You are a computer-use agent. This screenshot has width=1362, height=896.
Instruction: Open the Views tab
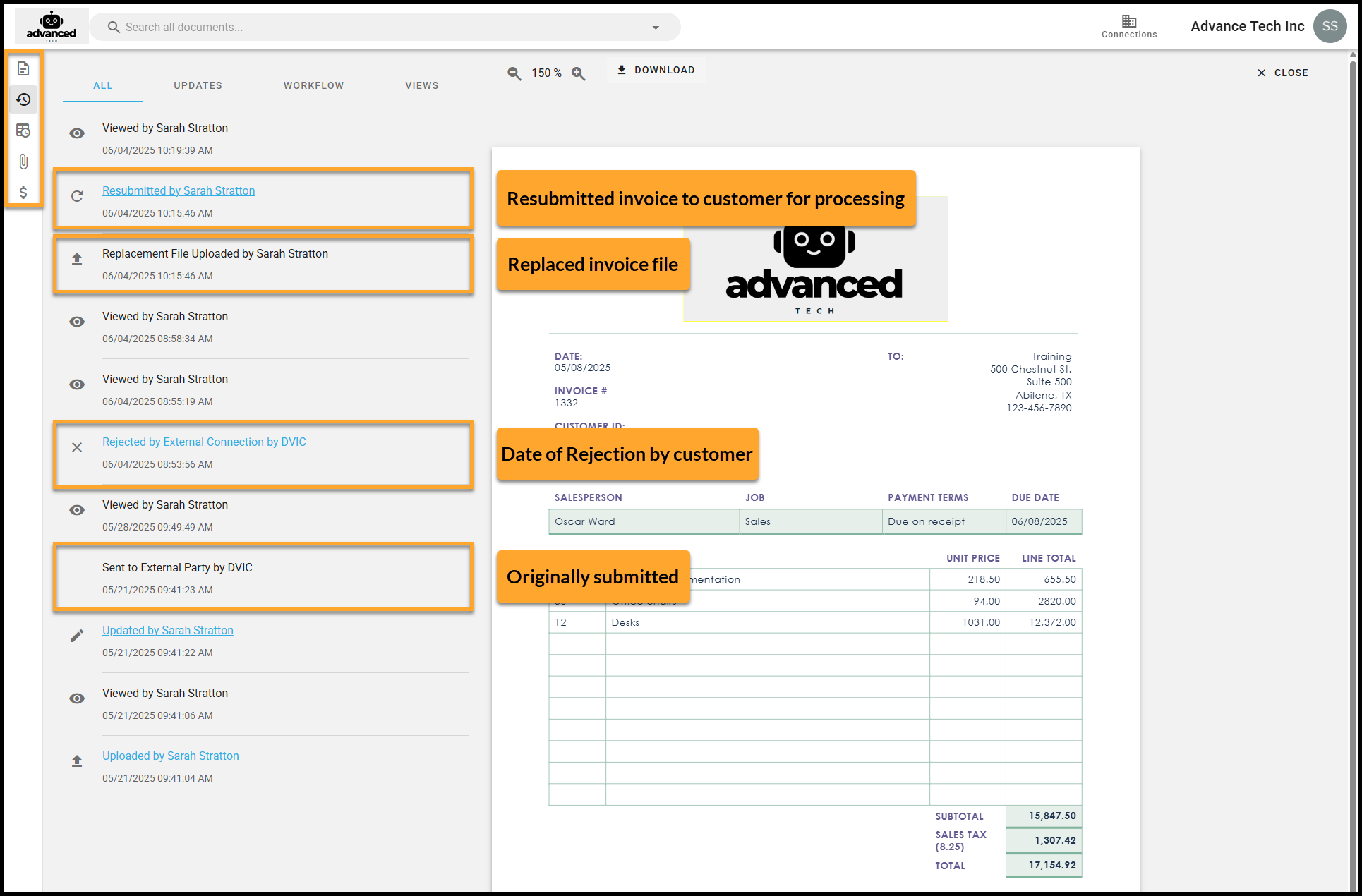coord(421,85)
